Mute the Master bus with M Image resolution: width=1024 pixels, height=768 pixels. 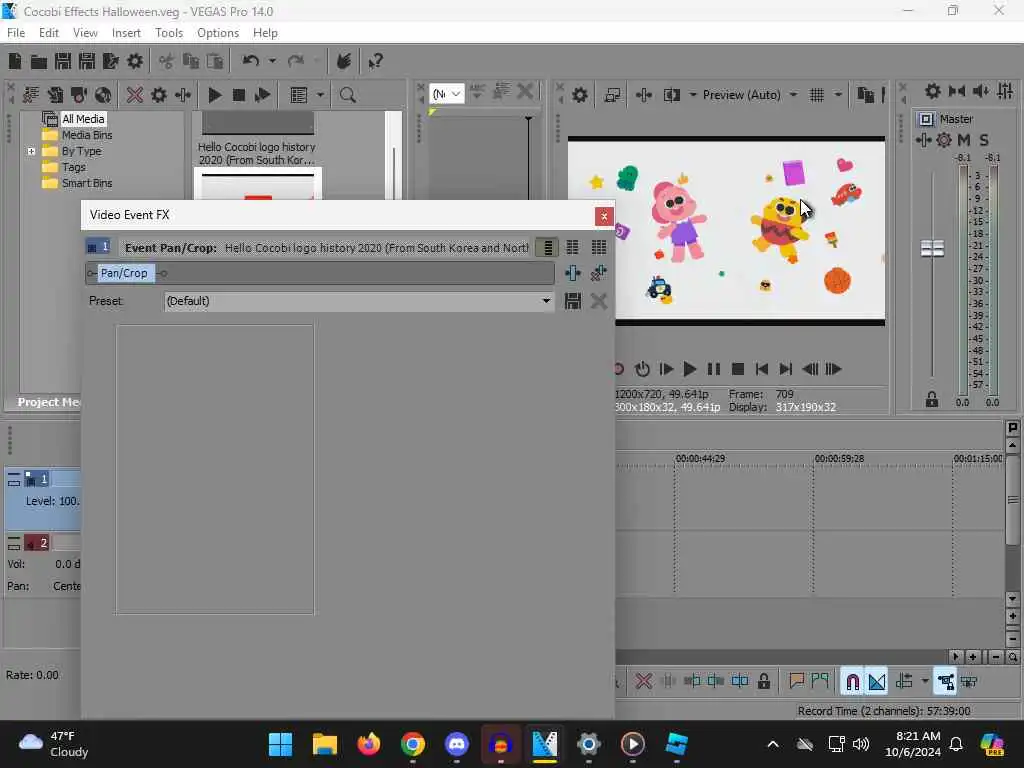click(x=963, y=140)
